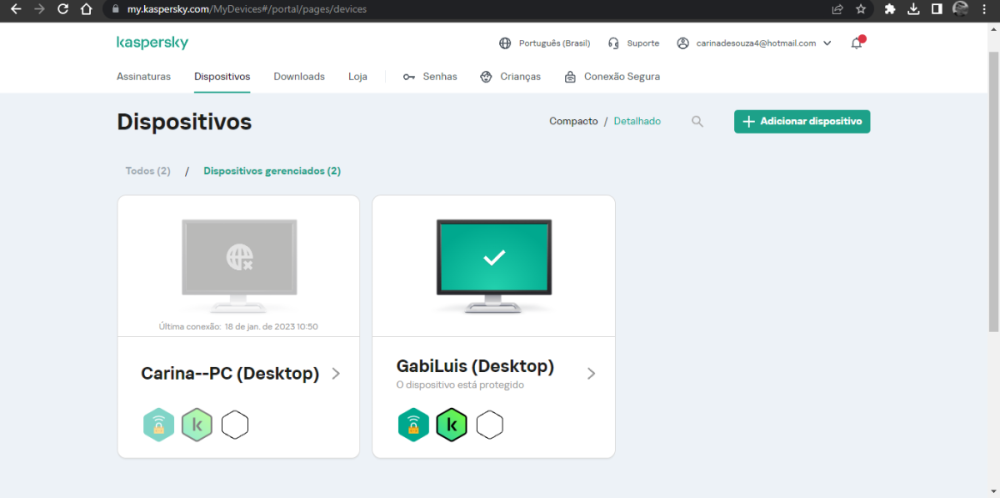The width and height of the screenshot is (1000, 498).
Task: Click Carina--PC empty hexagon slot
Action: (235, 425)
